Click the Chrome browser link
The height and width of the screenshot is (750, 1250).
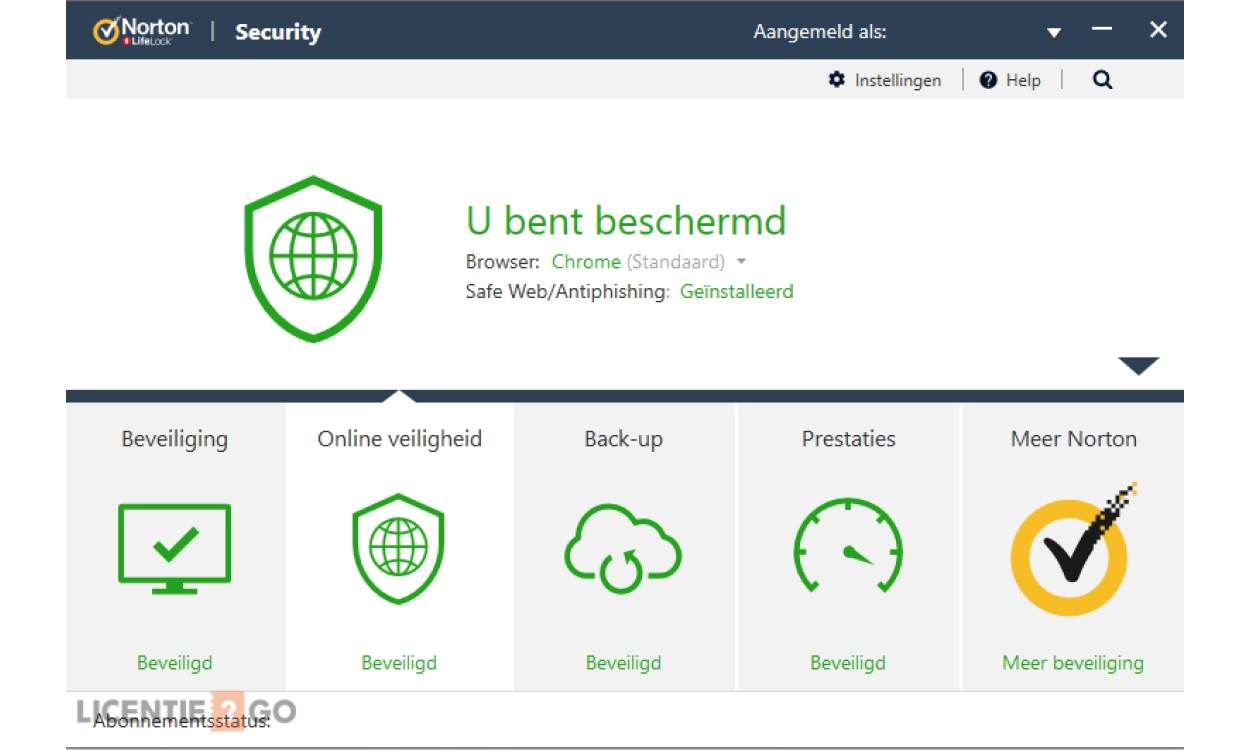(x=586, y=262)
